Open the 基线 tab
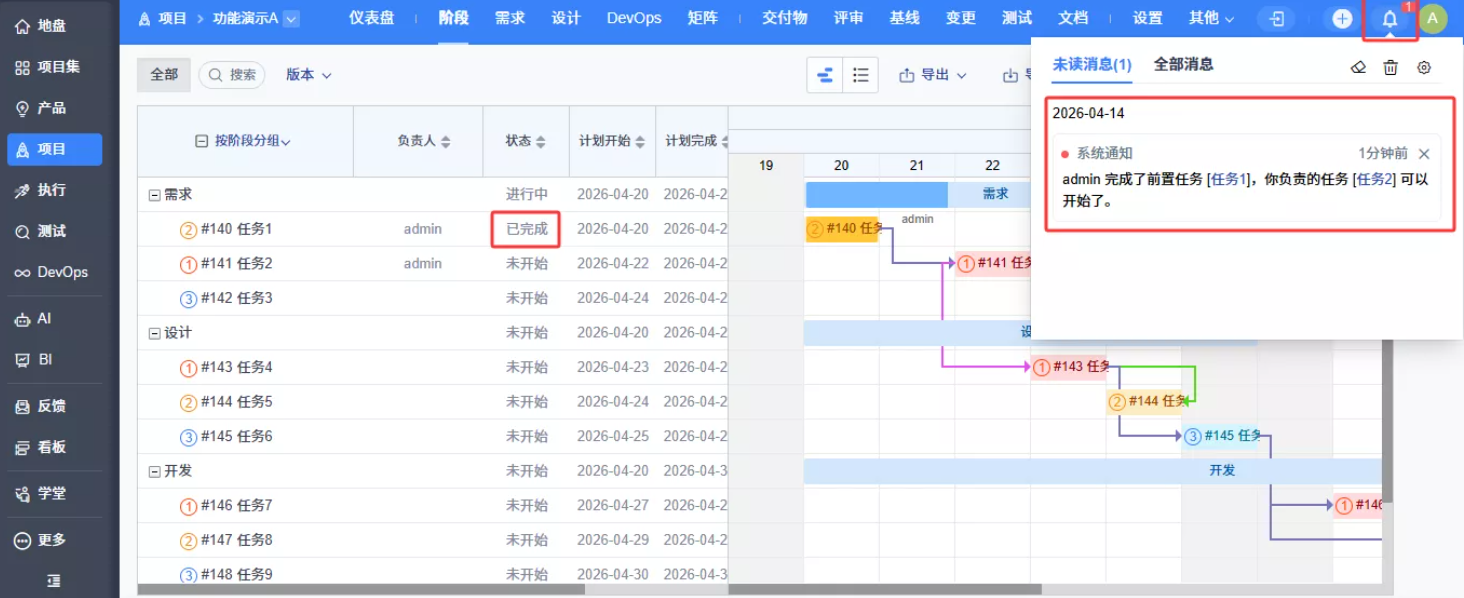This screenshot has height=598, width=1464. 904,18
